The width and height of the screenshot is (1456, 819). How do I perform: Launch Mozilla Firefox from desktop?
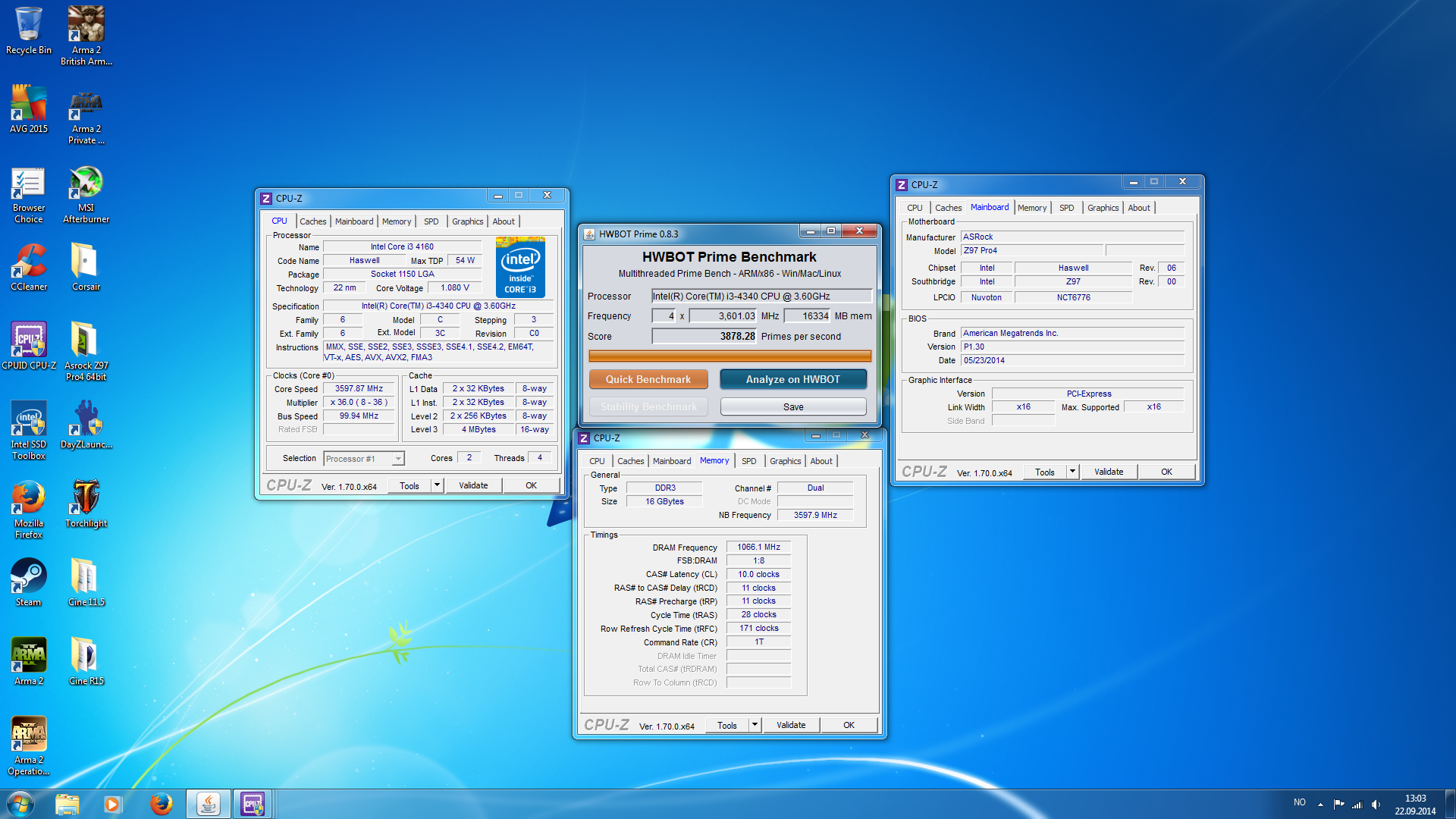[29, 508]
